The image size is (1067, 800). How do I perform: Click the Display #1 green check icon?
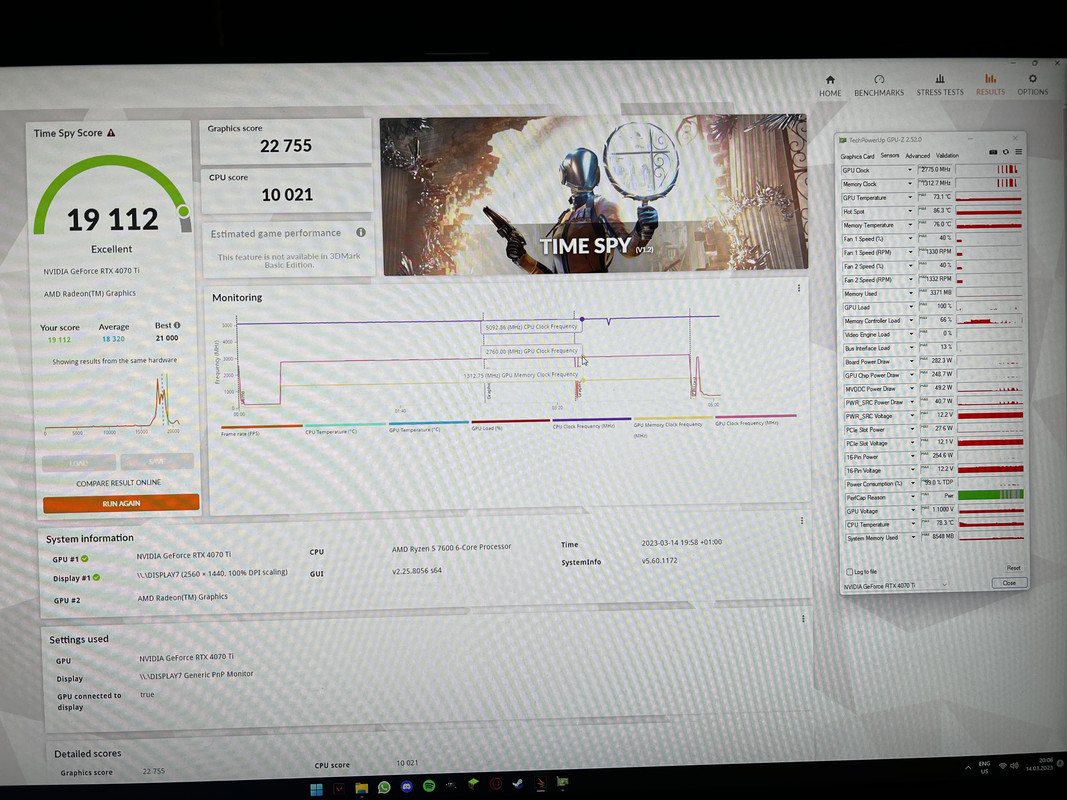click(97, 578)
